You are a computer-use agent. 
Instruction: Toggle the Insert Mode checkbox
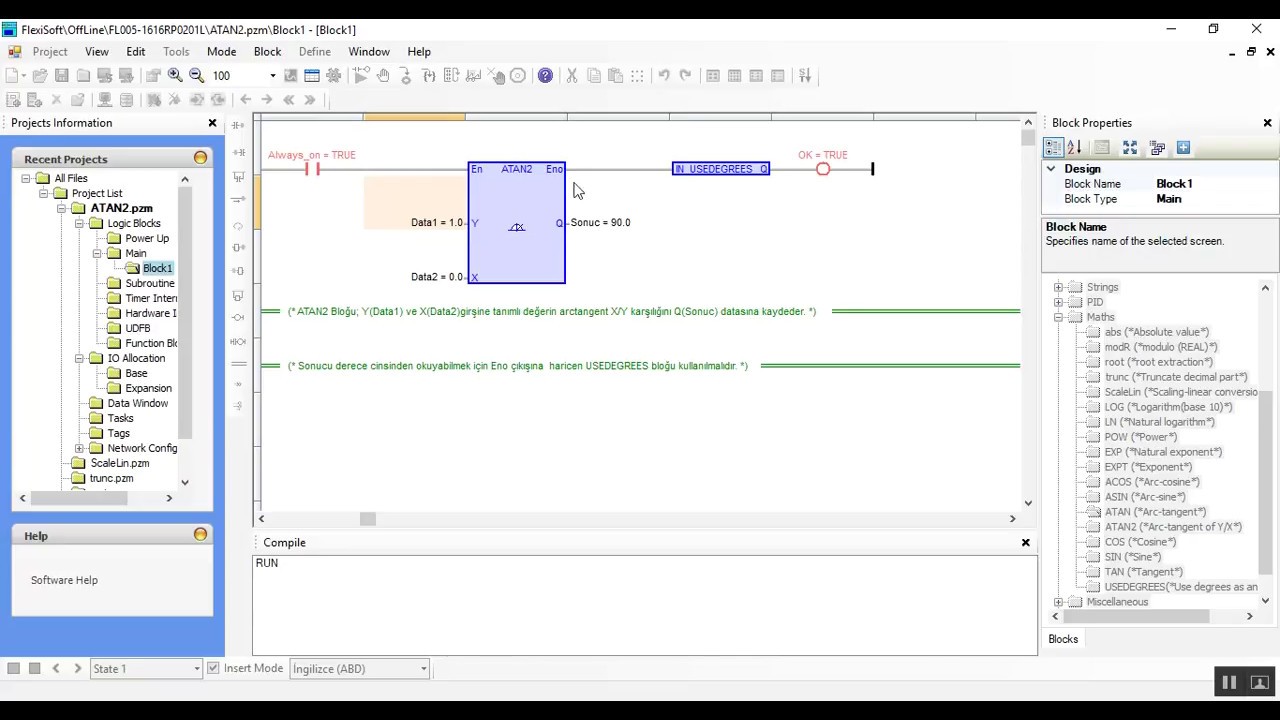pos(213,668)
